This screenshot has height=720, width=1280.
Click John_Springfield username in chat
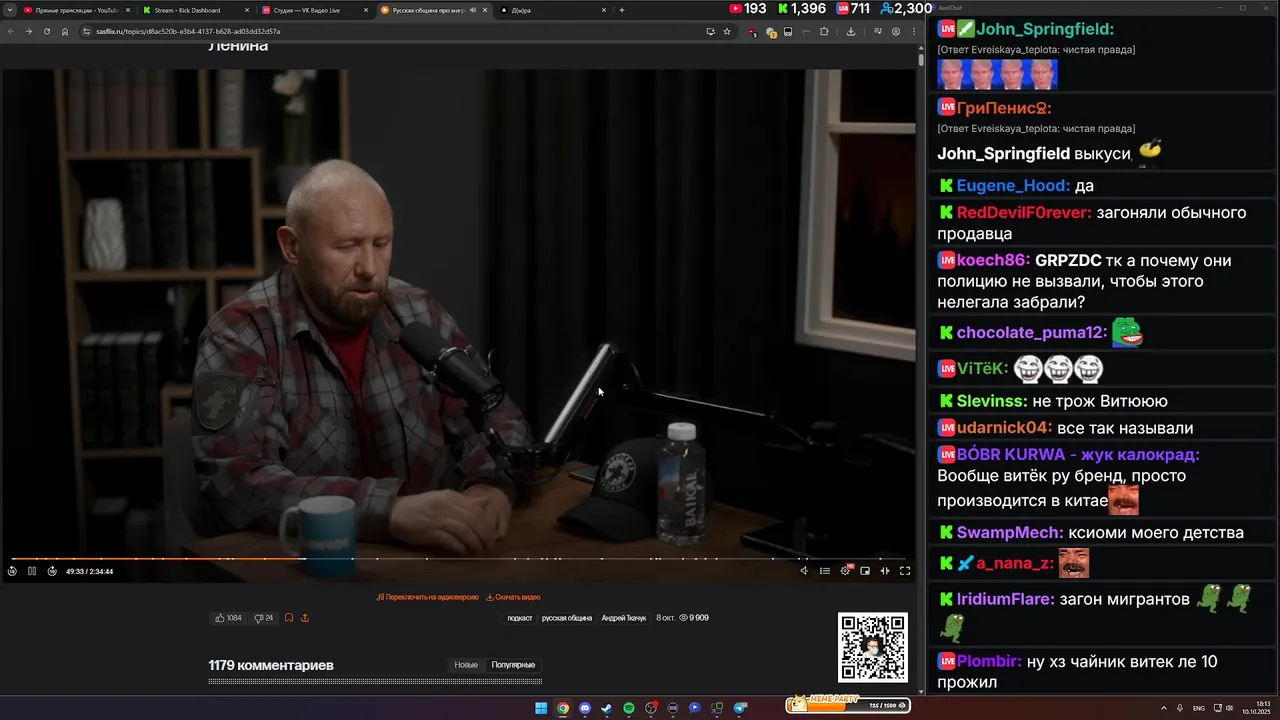click(1045, 29)
